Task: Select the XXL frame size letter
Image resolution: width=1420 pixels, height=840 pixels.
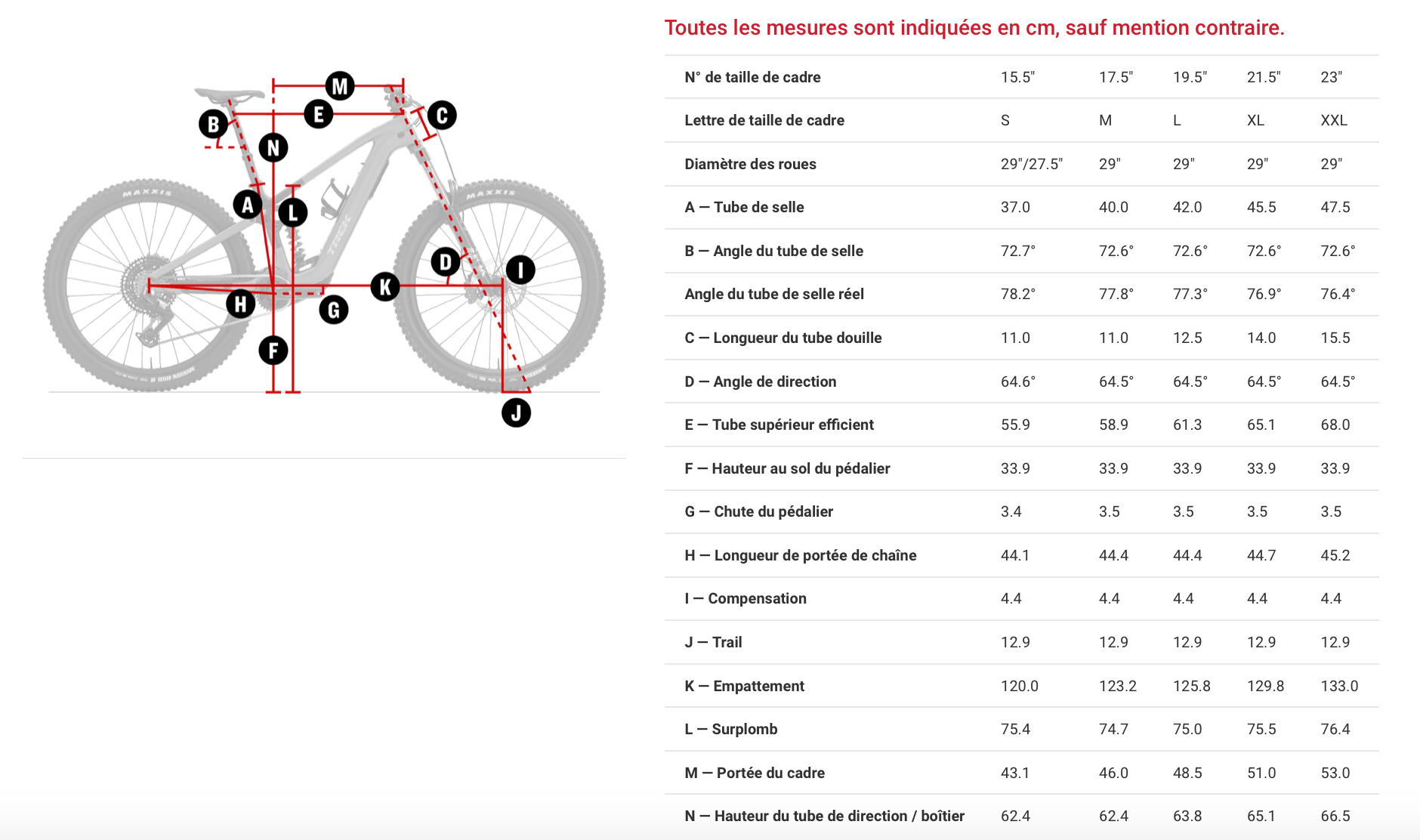Action: (1333, 120)
